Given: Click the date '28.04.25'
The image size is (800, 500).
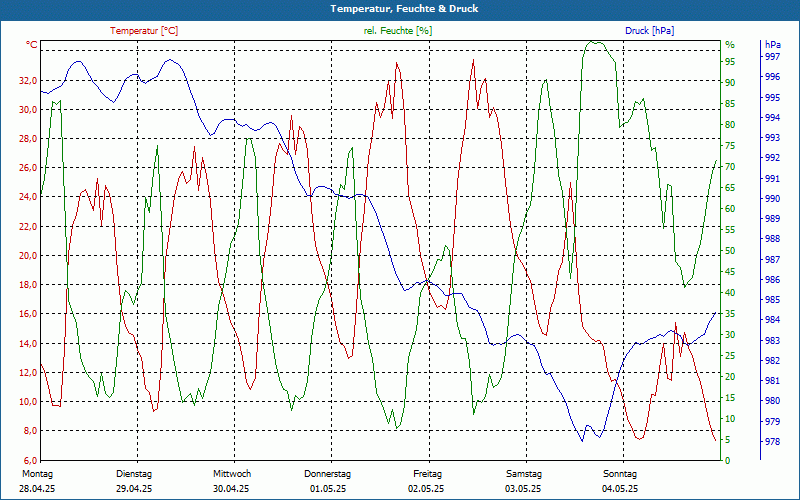Looking at the screenshot, I should (37, 489).
